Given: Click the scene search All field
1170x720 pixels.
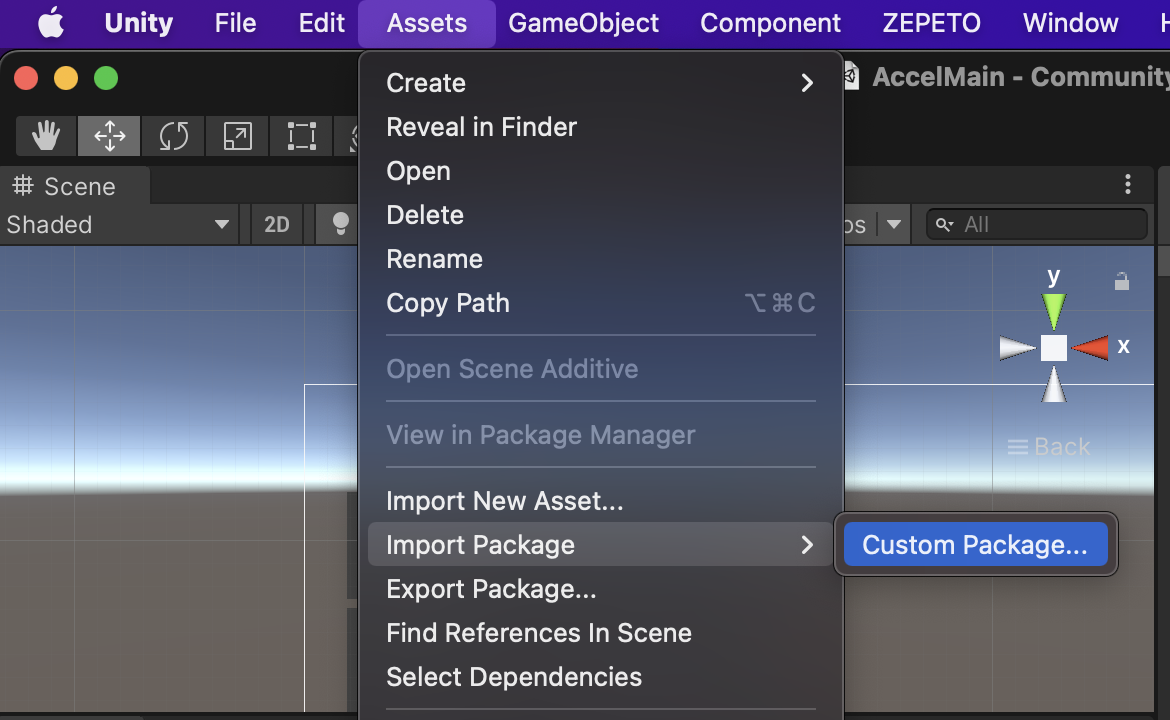Looking at the screenshot, I should 1036,225.
